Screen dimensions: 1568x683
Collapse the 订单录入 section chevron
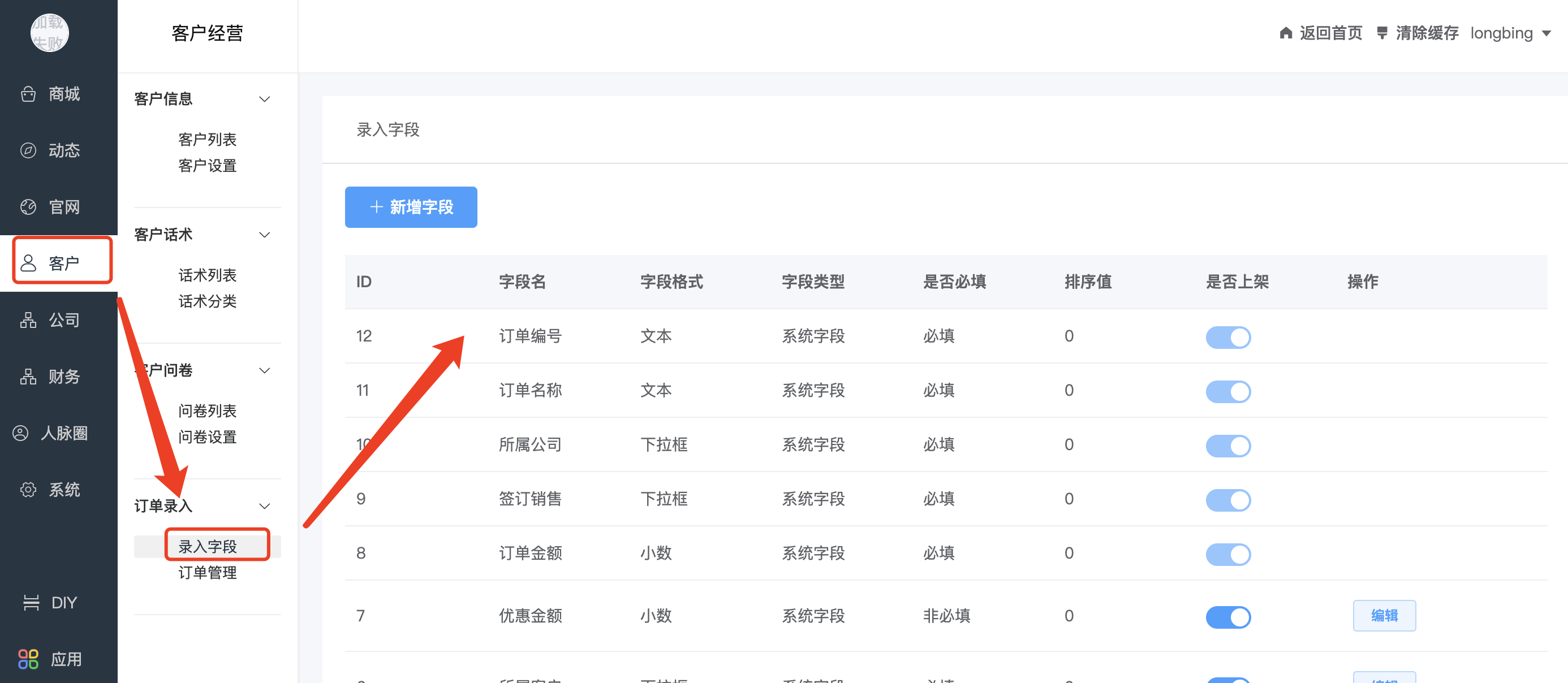[264, 506]
